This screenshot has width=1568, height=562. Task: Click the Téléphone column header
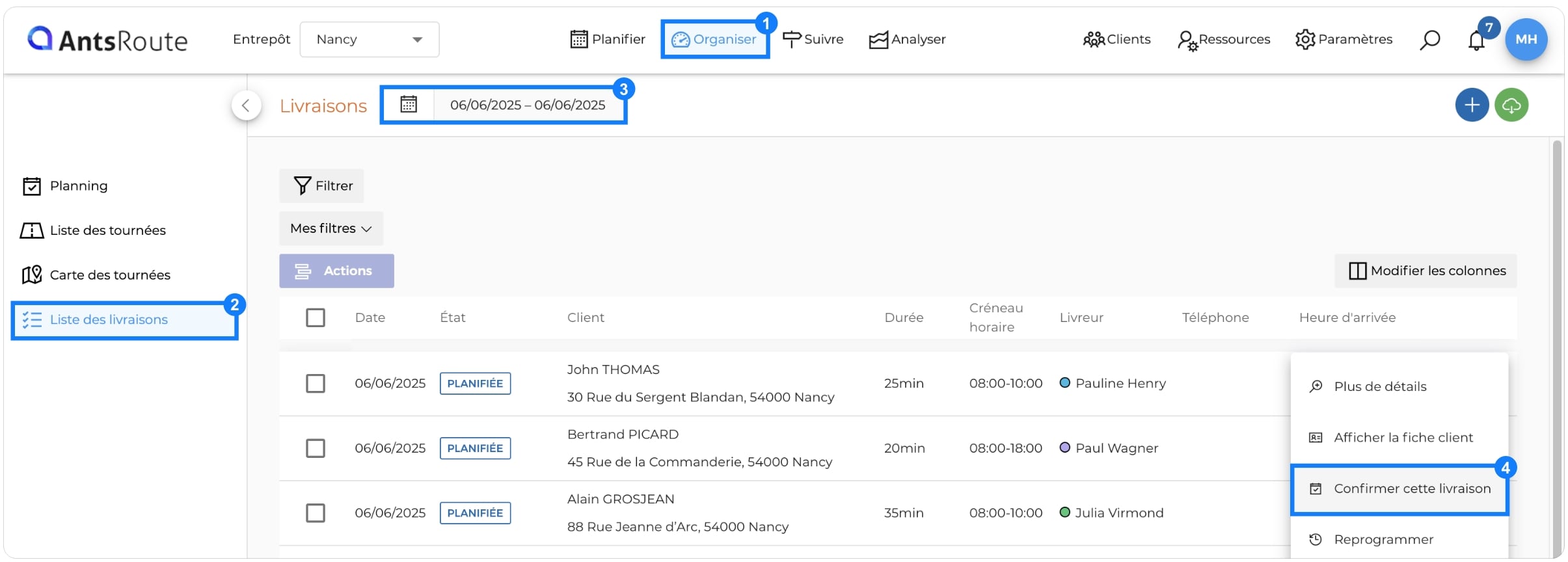1215,317
